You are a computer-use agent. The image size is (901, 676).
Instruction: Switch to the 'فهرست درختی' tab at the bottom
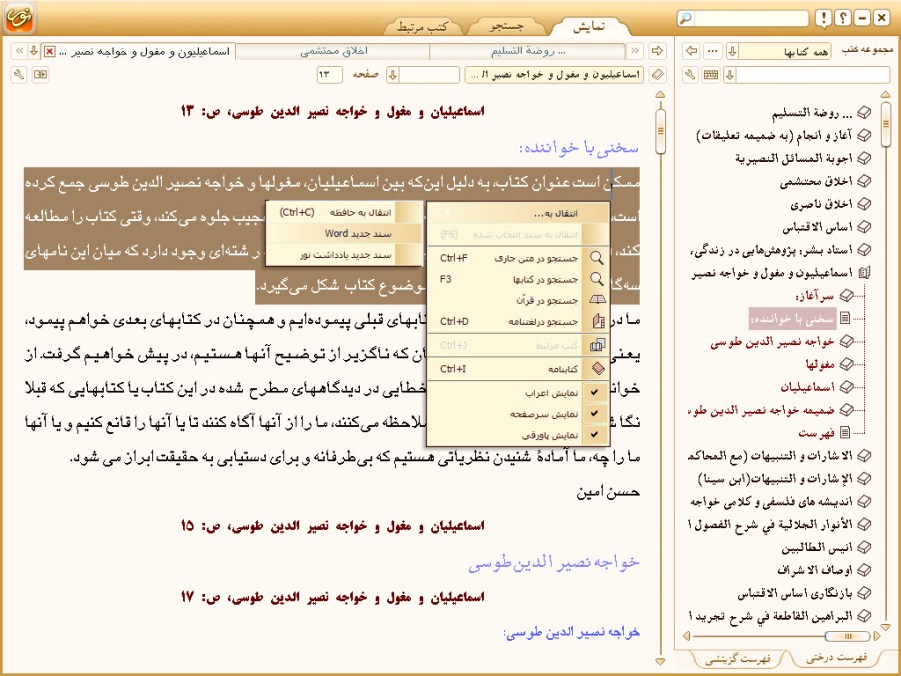point(835,658)
